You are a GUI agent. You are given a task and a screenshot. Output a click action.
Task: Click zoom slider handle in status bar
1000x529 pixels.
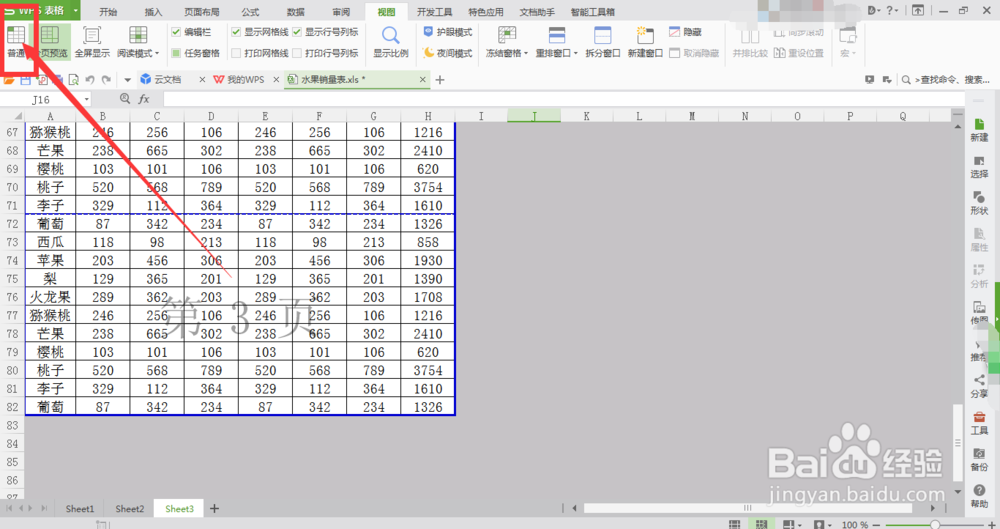coord(935,525)
